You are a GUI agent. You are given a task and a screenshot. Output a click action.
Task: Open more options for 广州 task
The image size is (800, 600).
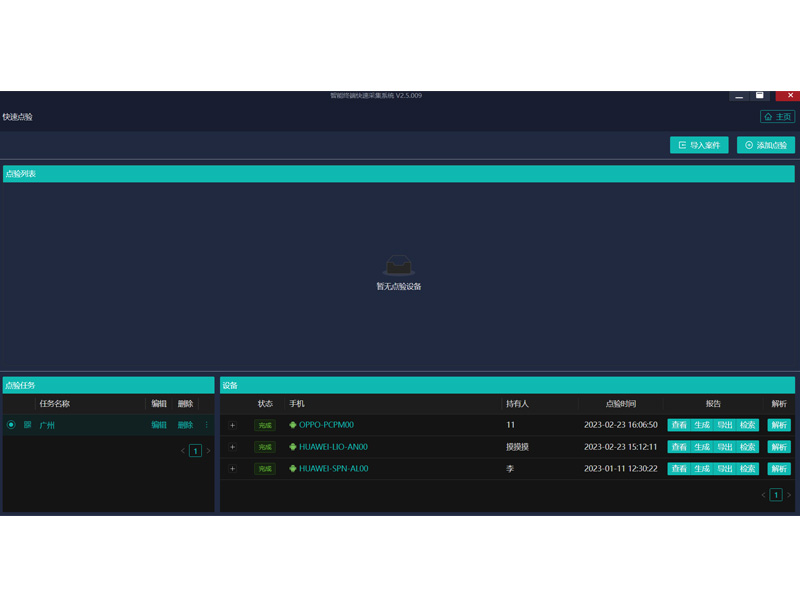[x=207, y=425]
